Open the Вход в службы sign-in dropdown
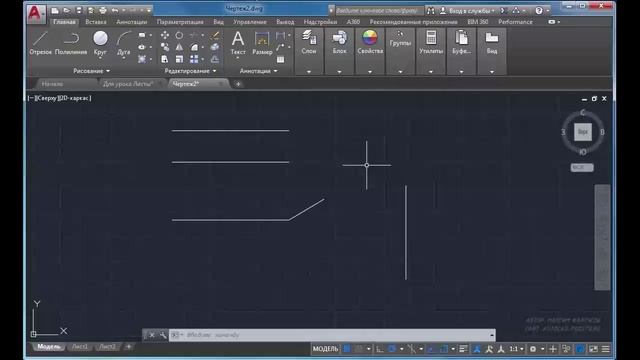The width and height of the screenshot is (640, 360). [x=468, y=11]
